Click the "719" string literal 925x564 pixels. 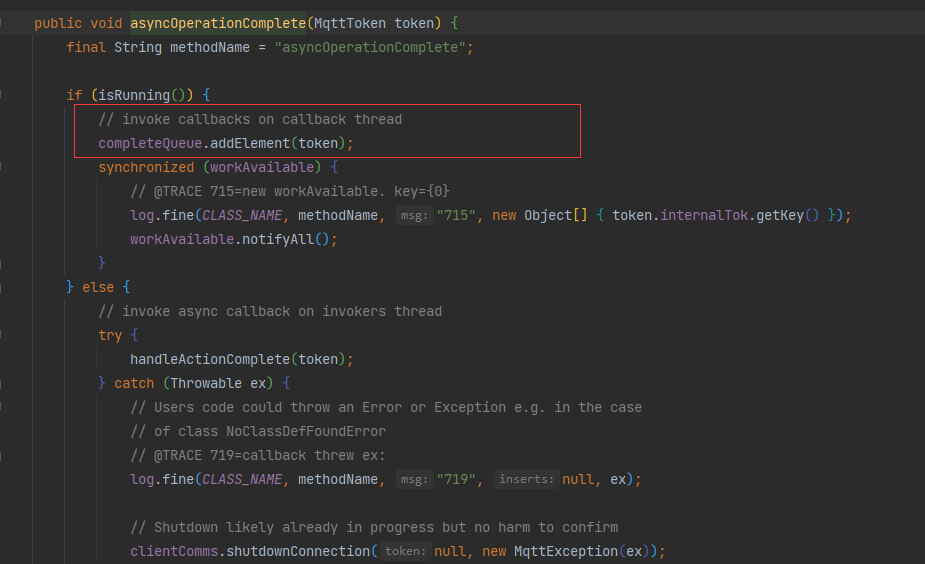(x=456, y=480)
